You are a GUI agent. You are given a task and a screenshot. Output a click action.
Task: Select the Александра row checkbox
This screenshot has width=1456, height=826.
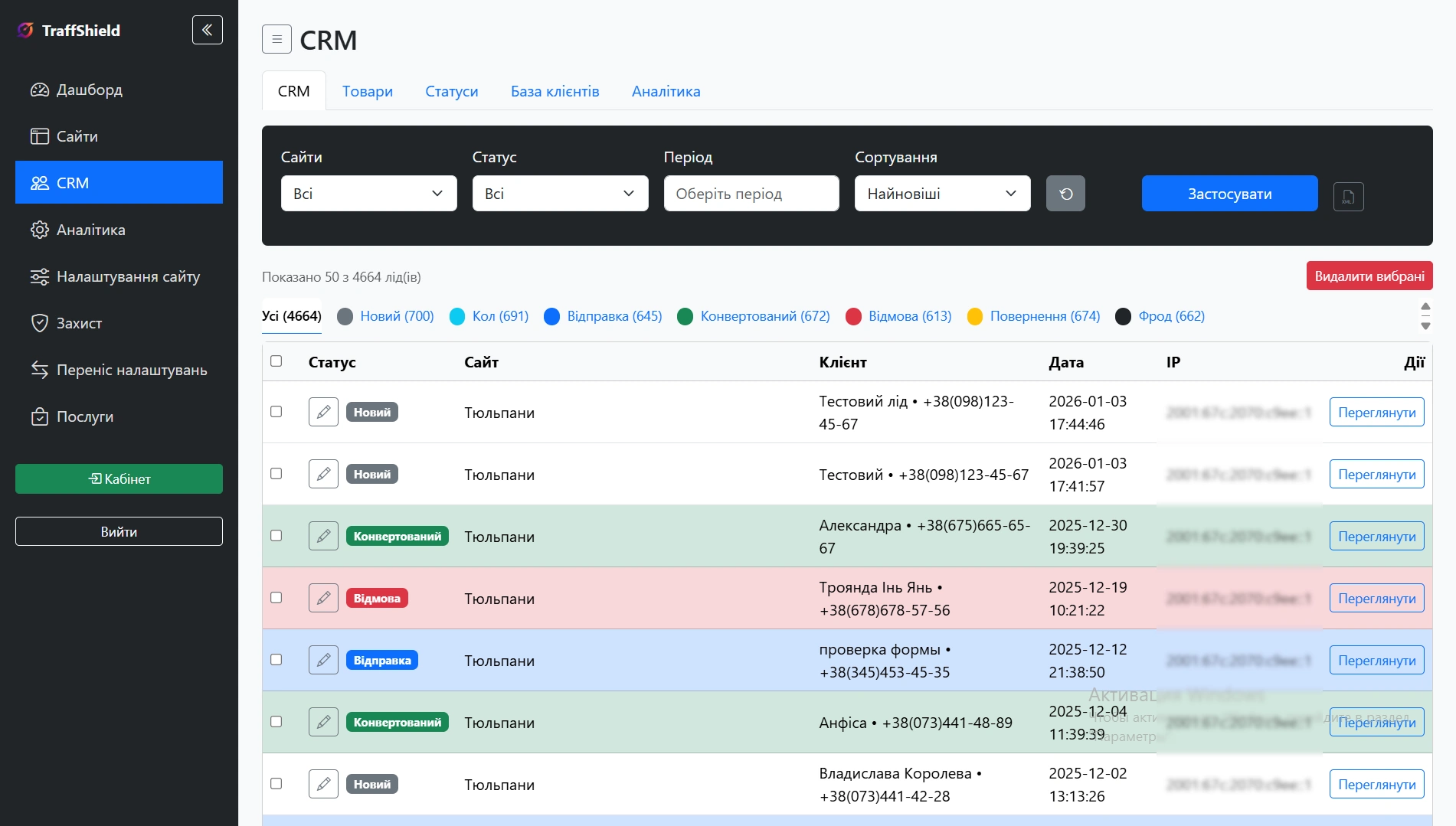point(276,536)
